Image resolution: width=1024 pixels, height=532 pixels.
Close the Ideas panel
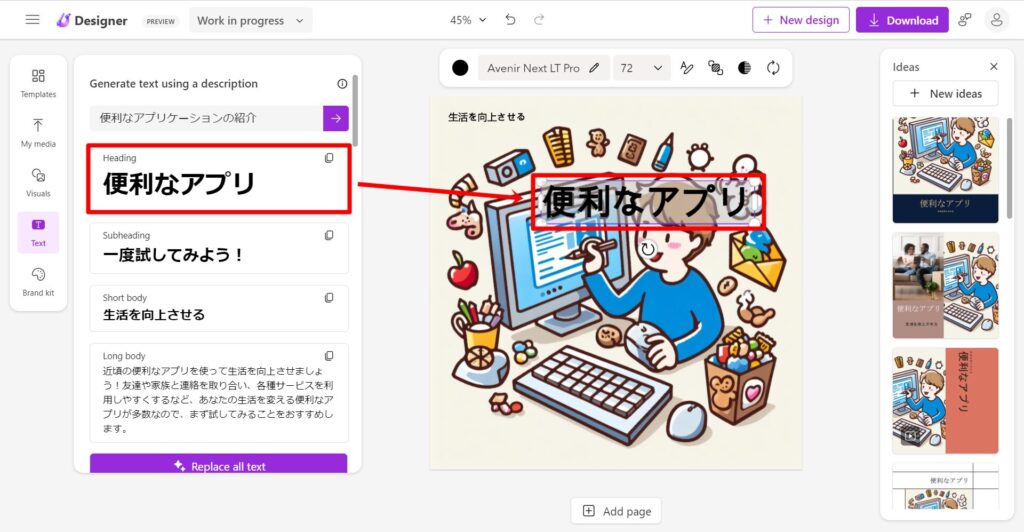(x=993, y=67)
